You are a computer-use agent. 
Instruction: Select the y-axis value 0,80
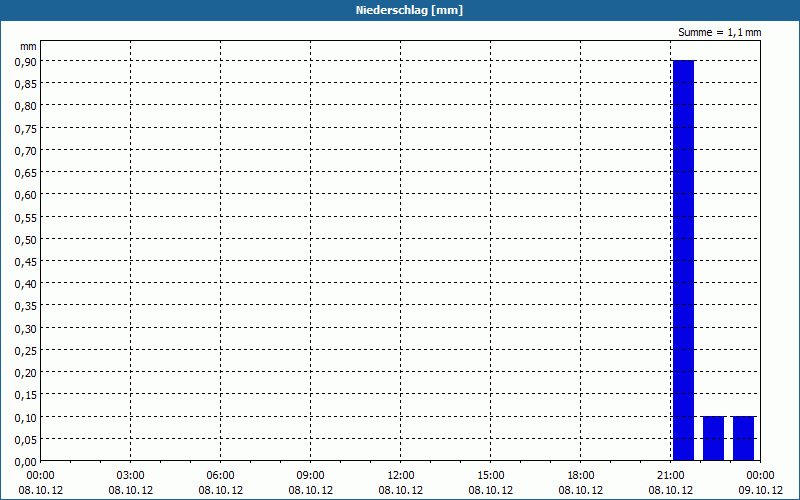click(x=26, y=106)
